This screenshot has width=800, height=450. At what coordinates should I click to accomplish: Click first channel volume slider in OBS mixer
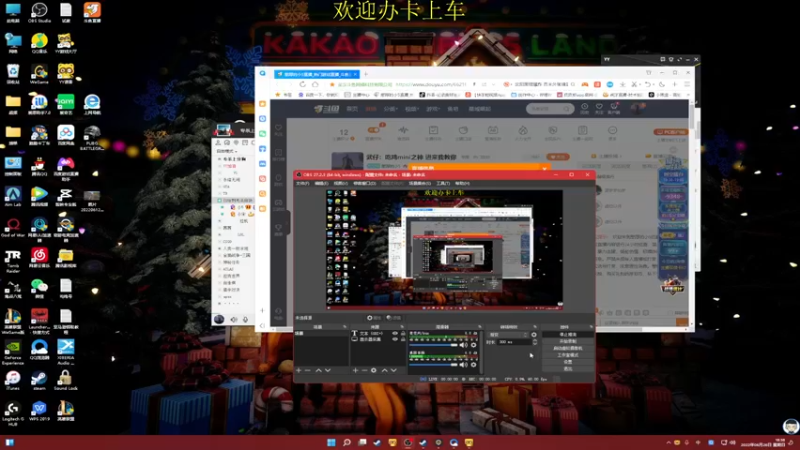[433, 345]
